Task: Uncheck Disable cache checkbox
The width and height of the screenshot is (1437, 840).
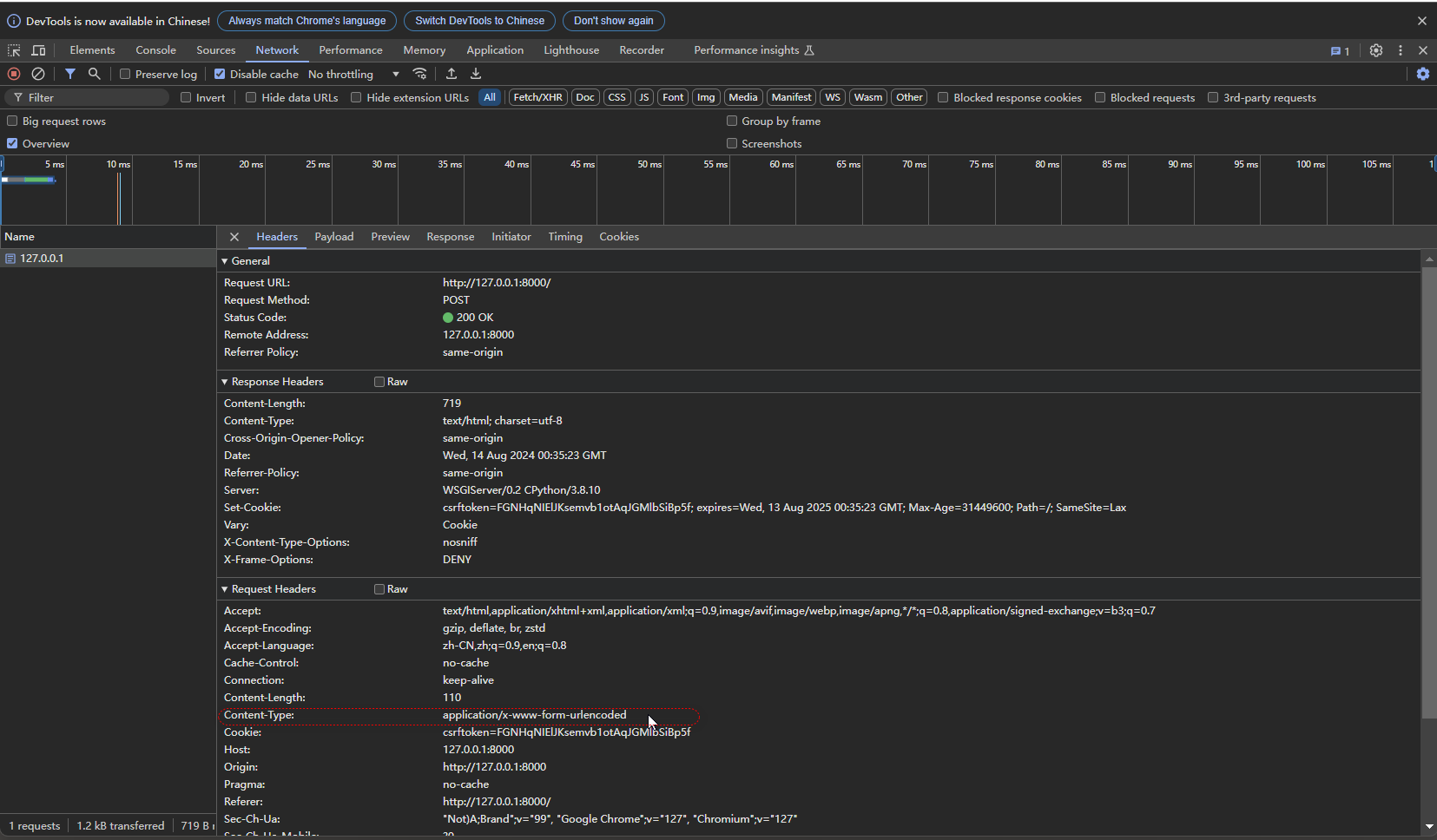Action: point(220,74)
